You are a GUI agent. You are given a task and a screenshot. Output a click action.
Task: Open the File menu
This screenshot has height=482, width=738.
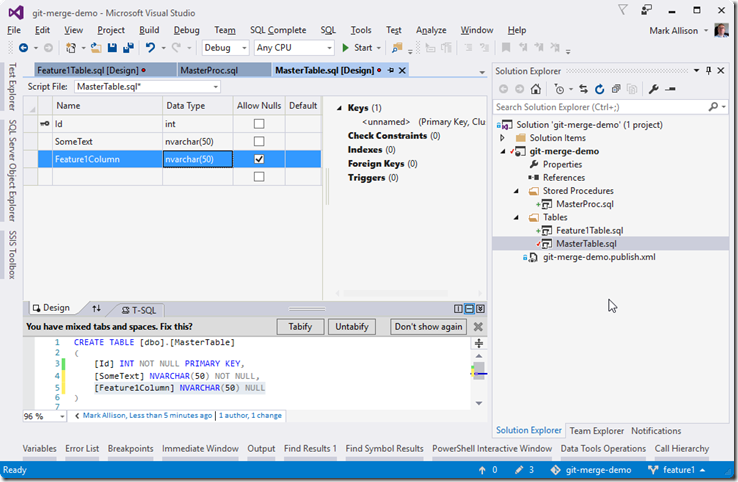(x=14, y=30)
